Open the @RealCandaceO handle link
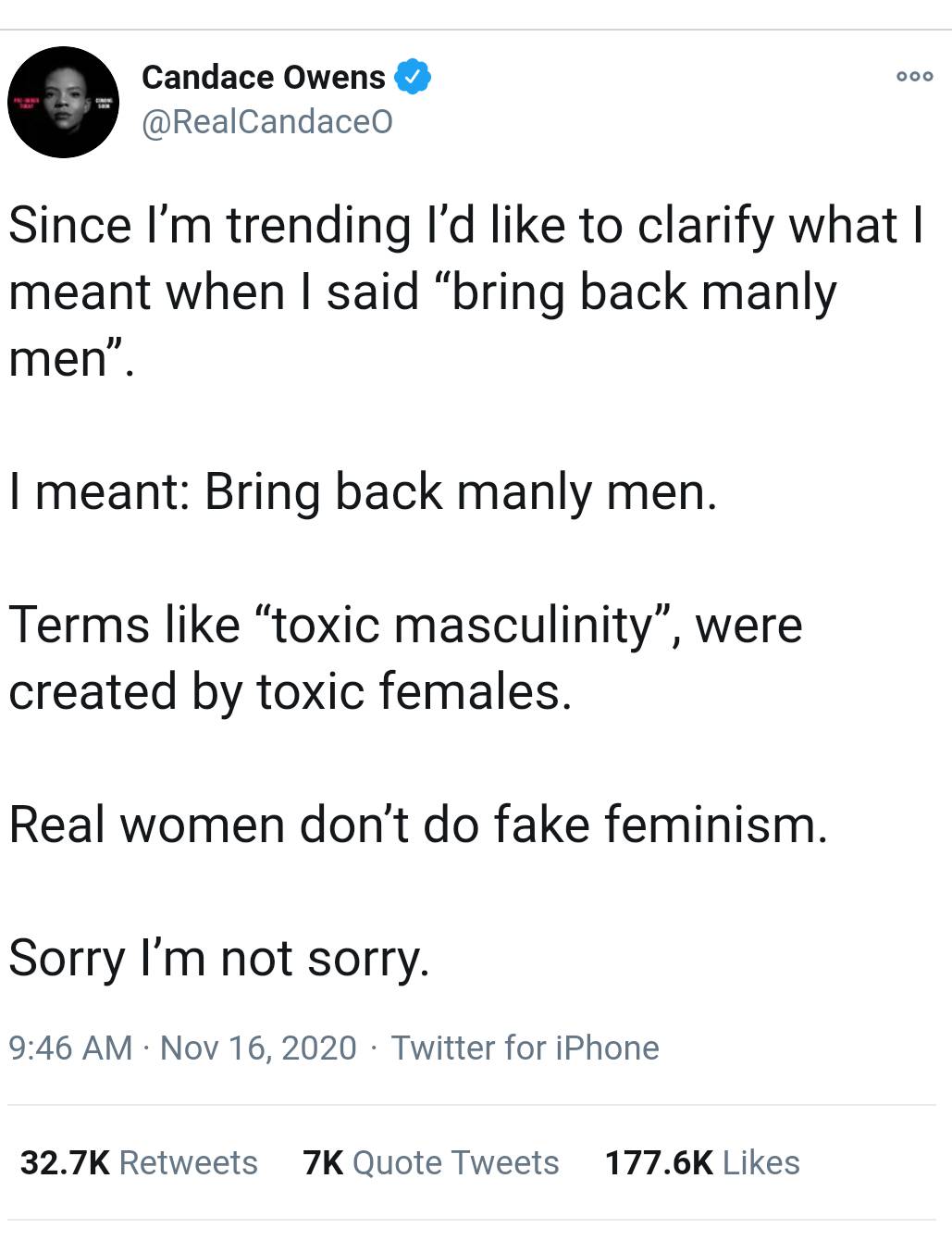952x1253 pixels. (x=266, y=122)
